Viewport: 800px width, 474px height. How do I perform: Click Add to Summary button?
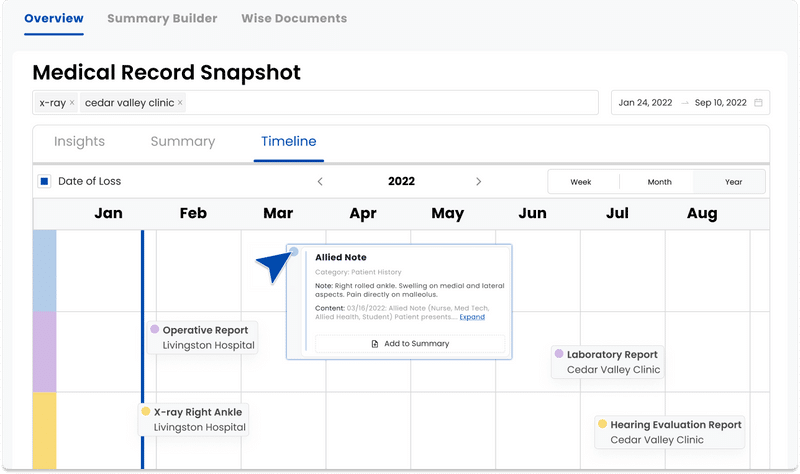coord(410,343)
